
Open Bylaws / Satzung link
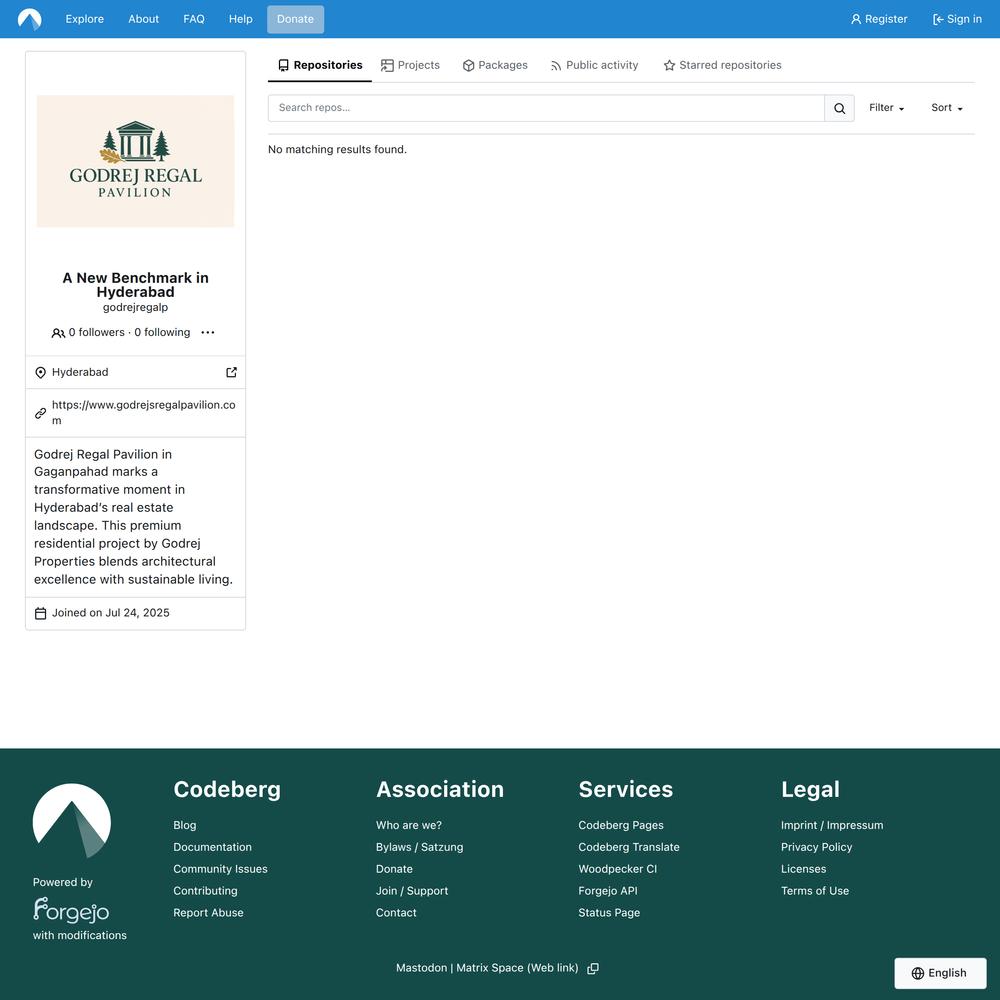[420, 847]
